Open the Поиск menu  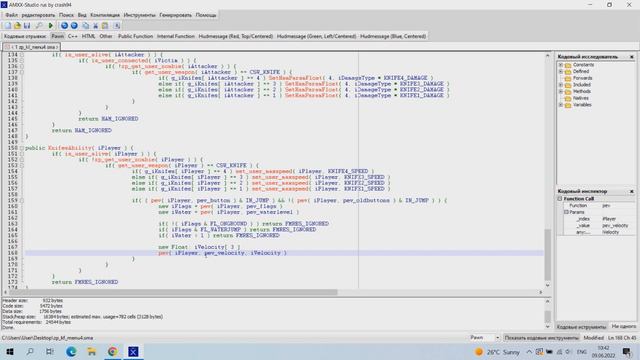pos(66,15)
